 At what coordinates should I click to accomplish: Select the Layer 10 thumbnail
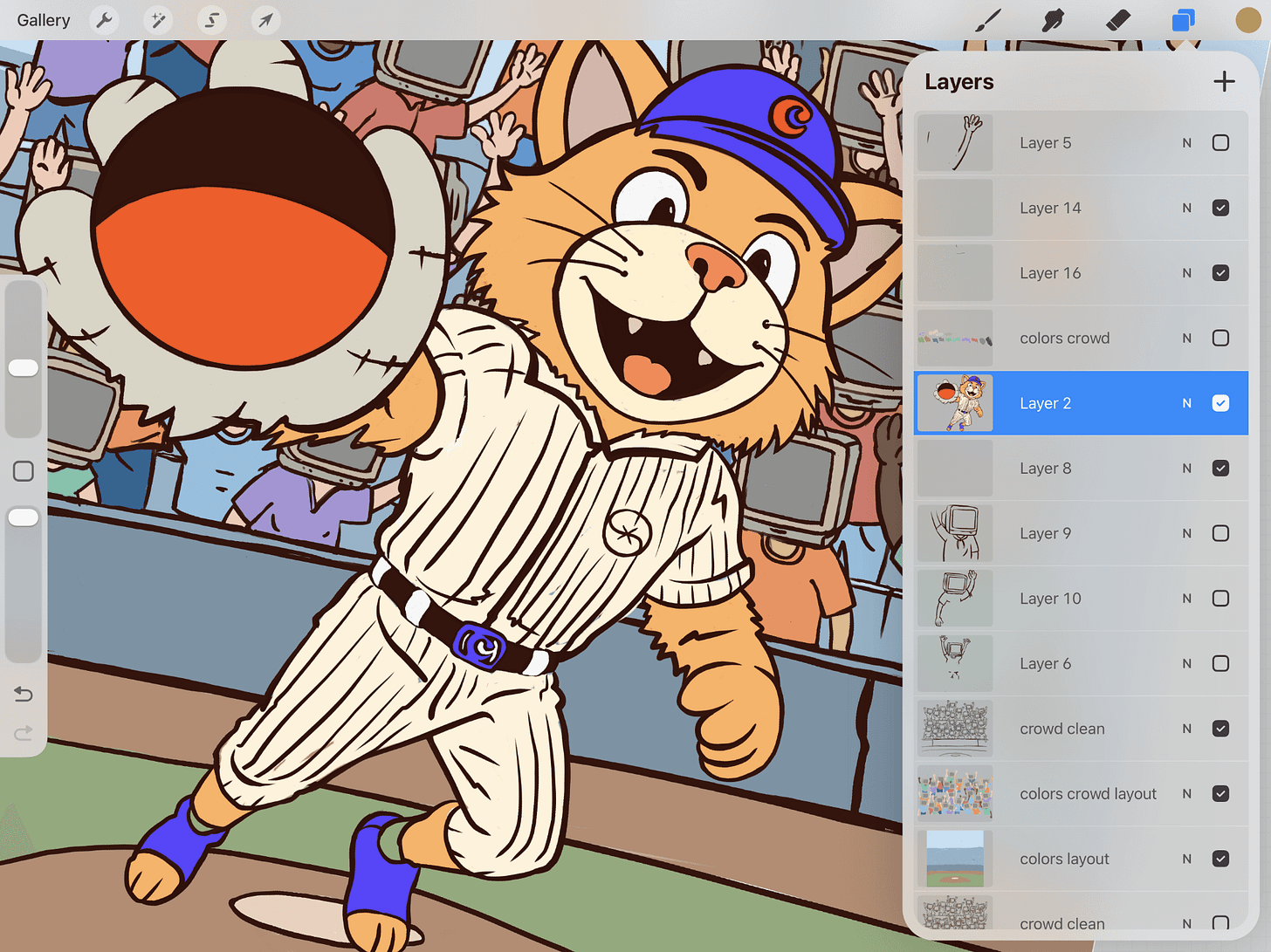click(955, 599)
